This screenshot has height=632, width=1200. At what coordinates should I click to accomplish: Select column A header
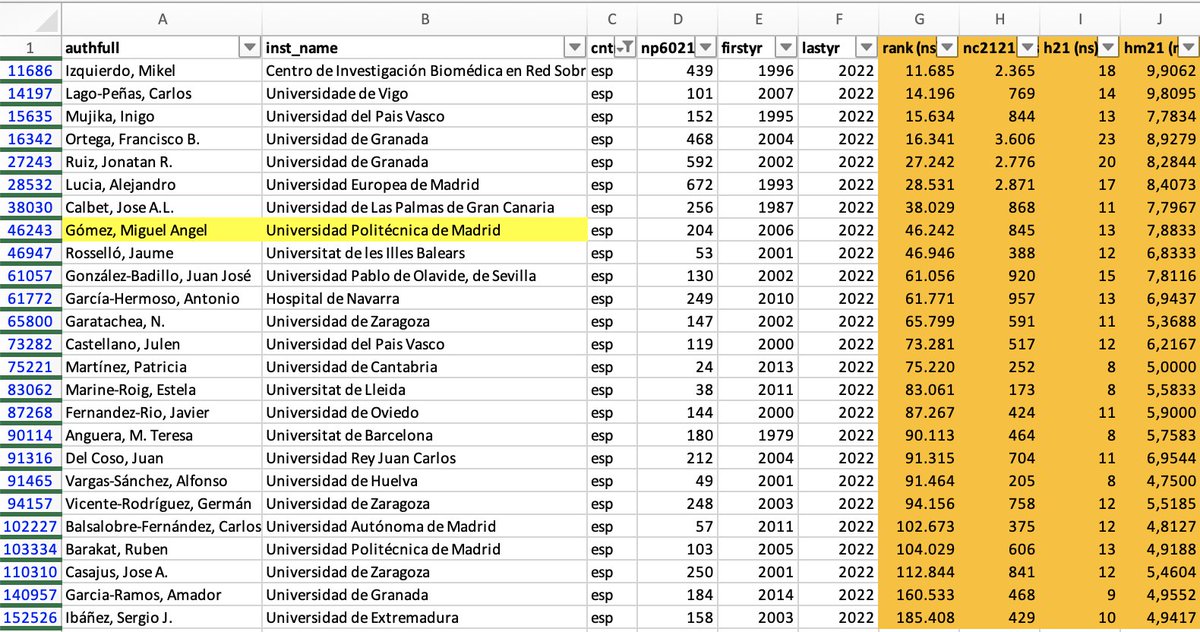(x=162, y=17)
